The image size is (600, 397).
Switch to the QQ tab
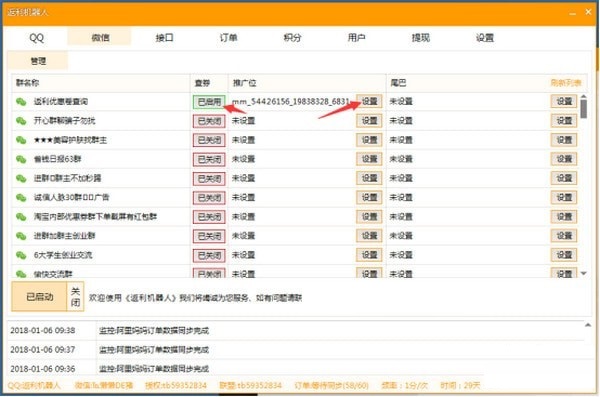(37, 38)
